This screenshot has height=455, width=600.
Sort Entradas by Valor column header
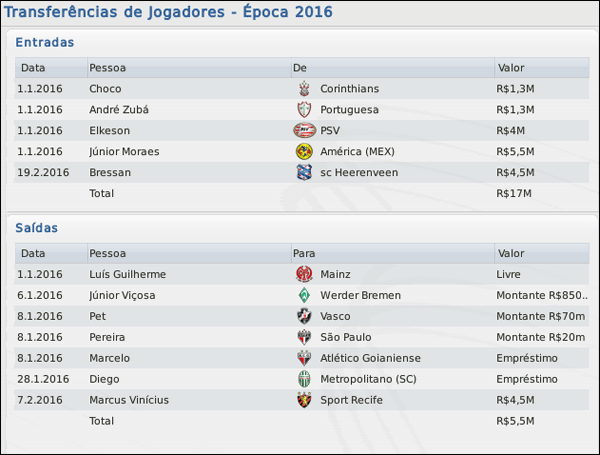[510, 68]
